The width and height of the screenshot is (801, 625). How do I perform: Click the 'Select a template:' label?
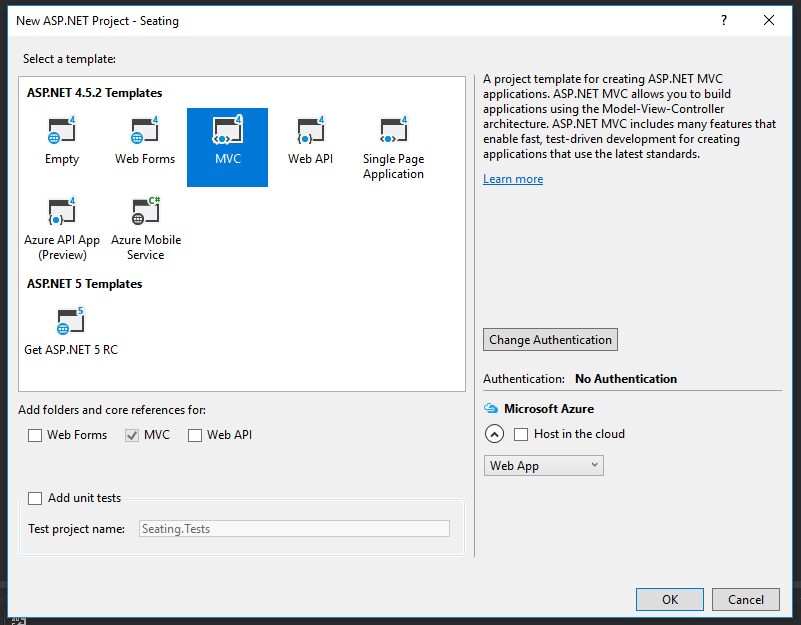click(x=69, y=59)
